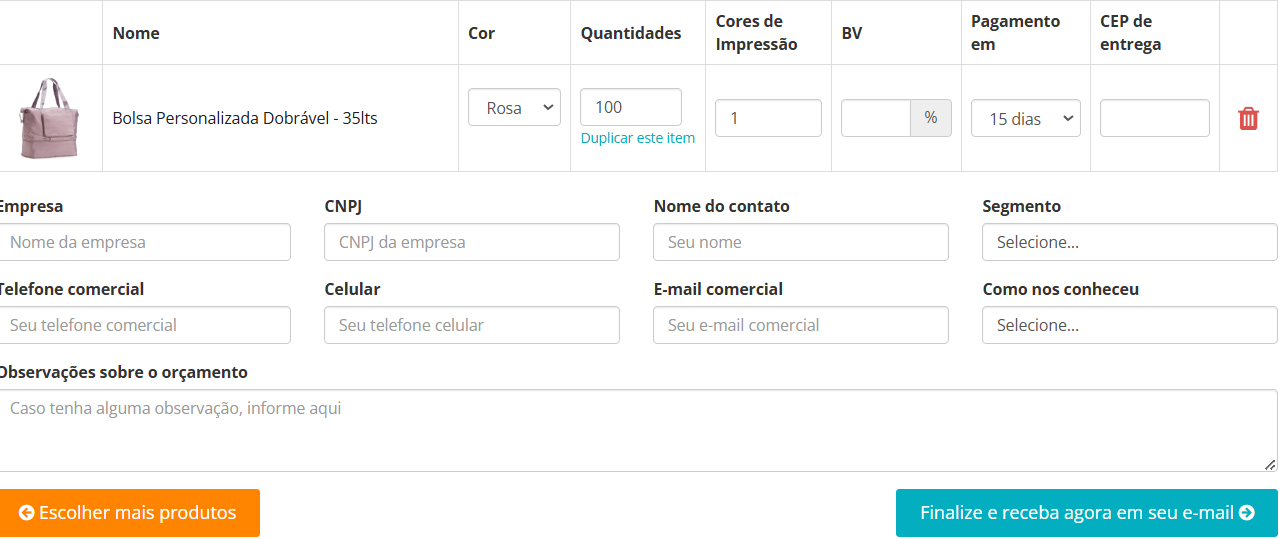The image size is (1279, 539).
Task: Open the Cor dropdown showing Rosa
Action: pos(514,108)
